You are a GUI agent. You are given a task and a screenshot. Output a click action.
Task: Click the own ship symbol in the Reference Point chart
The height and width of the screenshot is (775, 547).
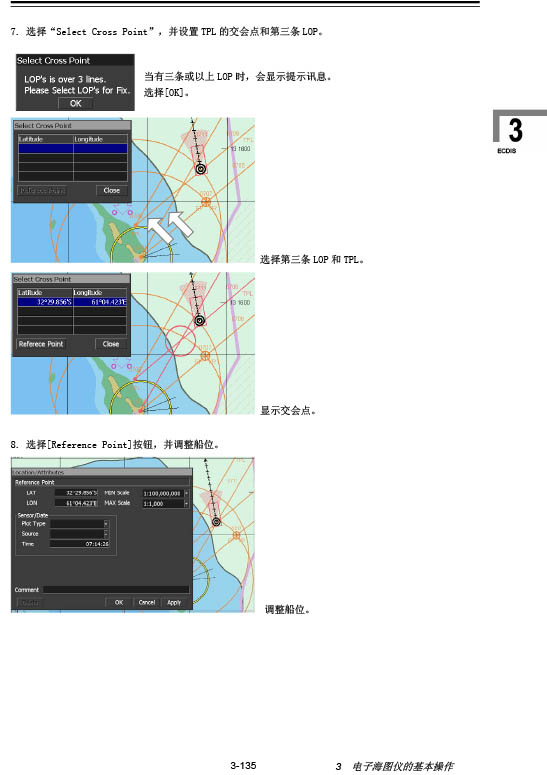point(216,522)
